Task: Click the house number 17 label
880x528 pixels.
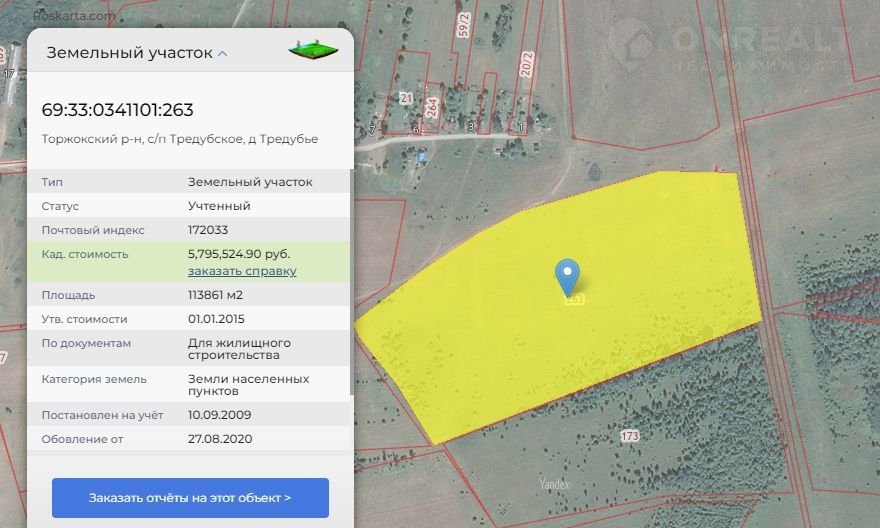Action: tap(10, 74)
